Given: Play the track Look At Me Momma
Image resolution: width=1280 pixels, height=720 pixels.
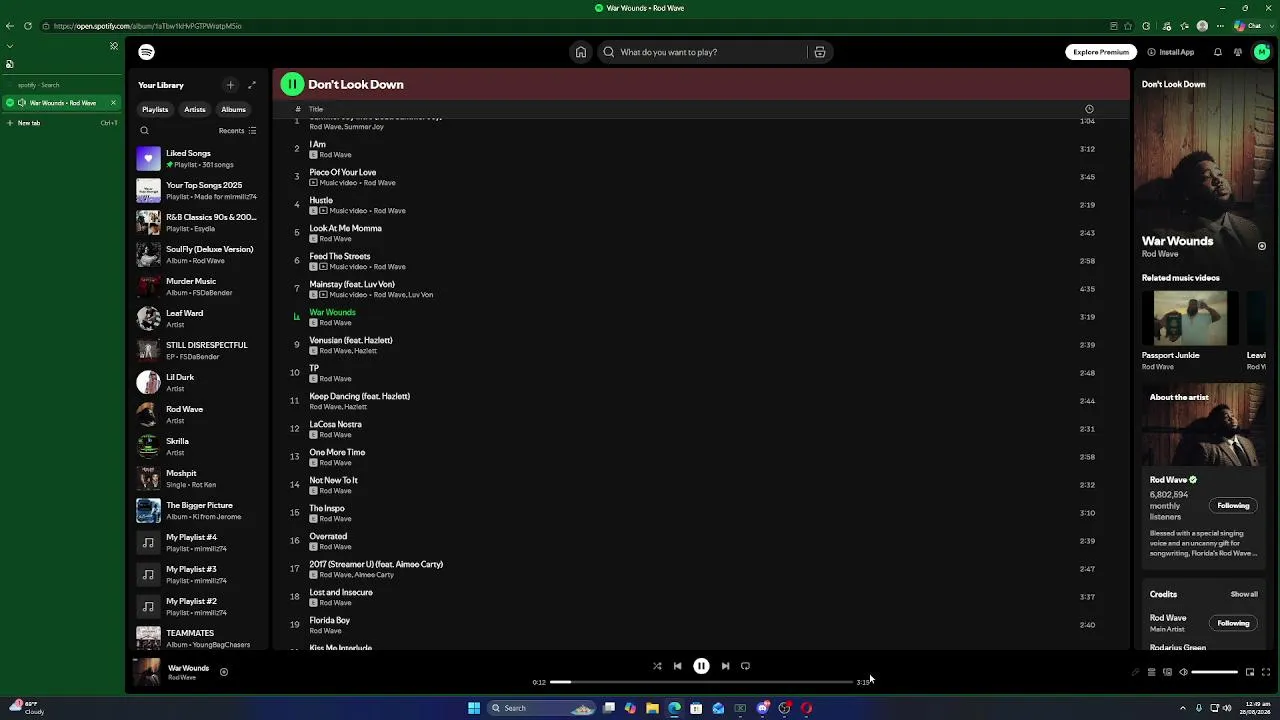Looking at the screenshot, I should 345,228.
